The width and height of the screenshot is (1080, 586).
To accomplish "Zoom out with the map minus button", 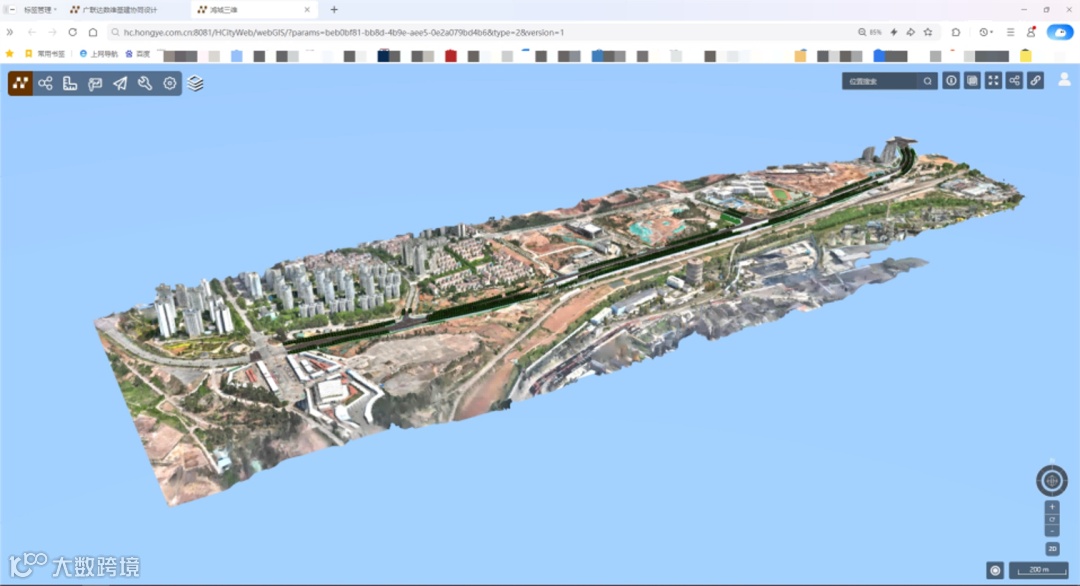I will coord(1052,531).
